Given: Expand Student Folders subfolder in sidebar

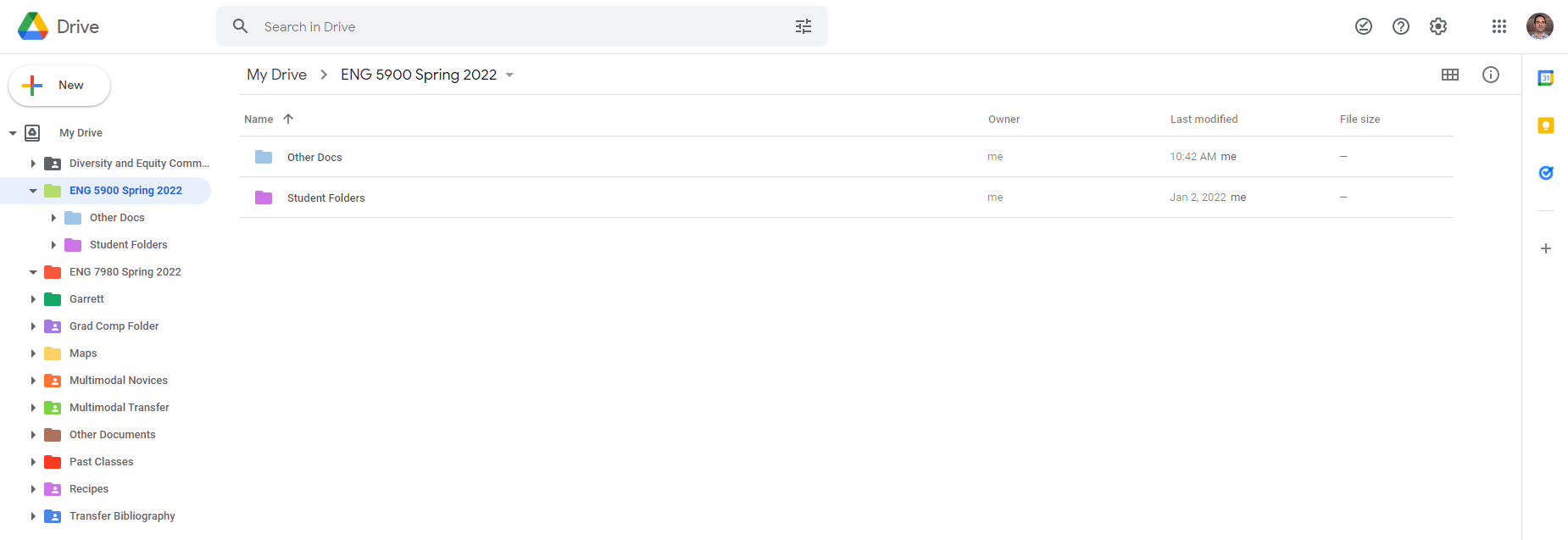Looking at the screenshot, I should coord(53,245).
